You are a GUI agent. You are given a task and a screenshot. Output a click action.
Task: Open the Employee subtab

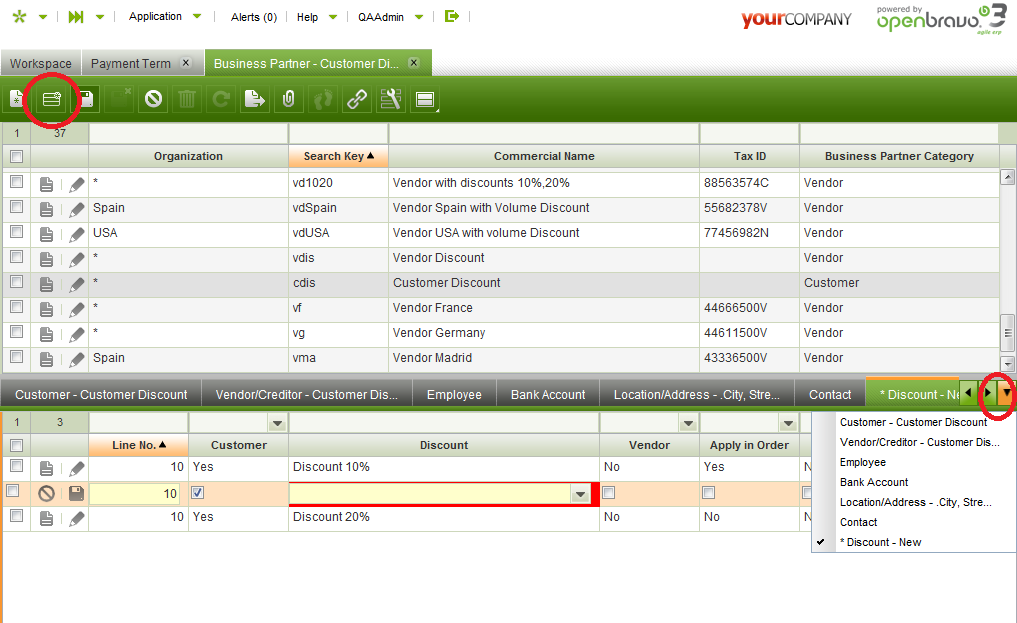tap(454, 394)
